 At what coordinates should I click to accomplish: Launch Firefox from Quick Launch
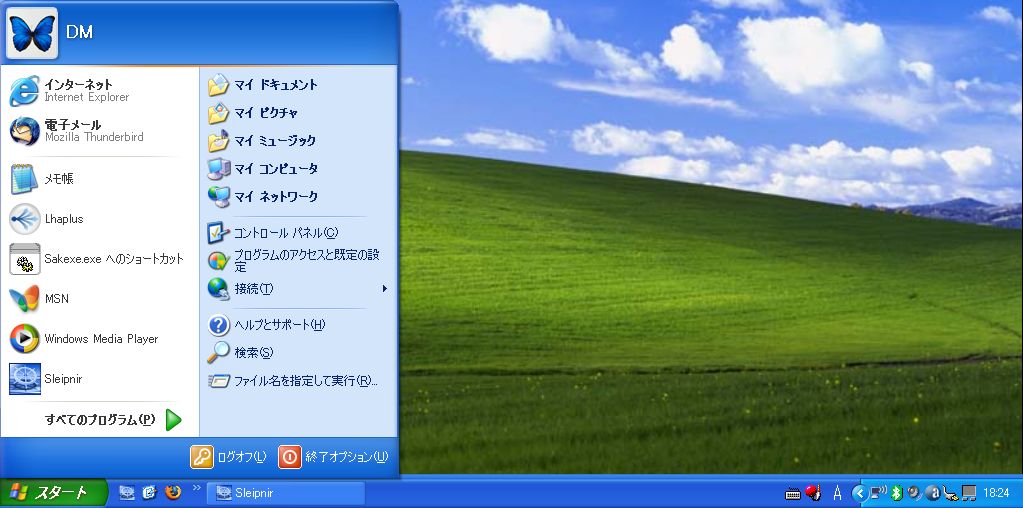(x=173, y=492)
